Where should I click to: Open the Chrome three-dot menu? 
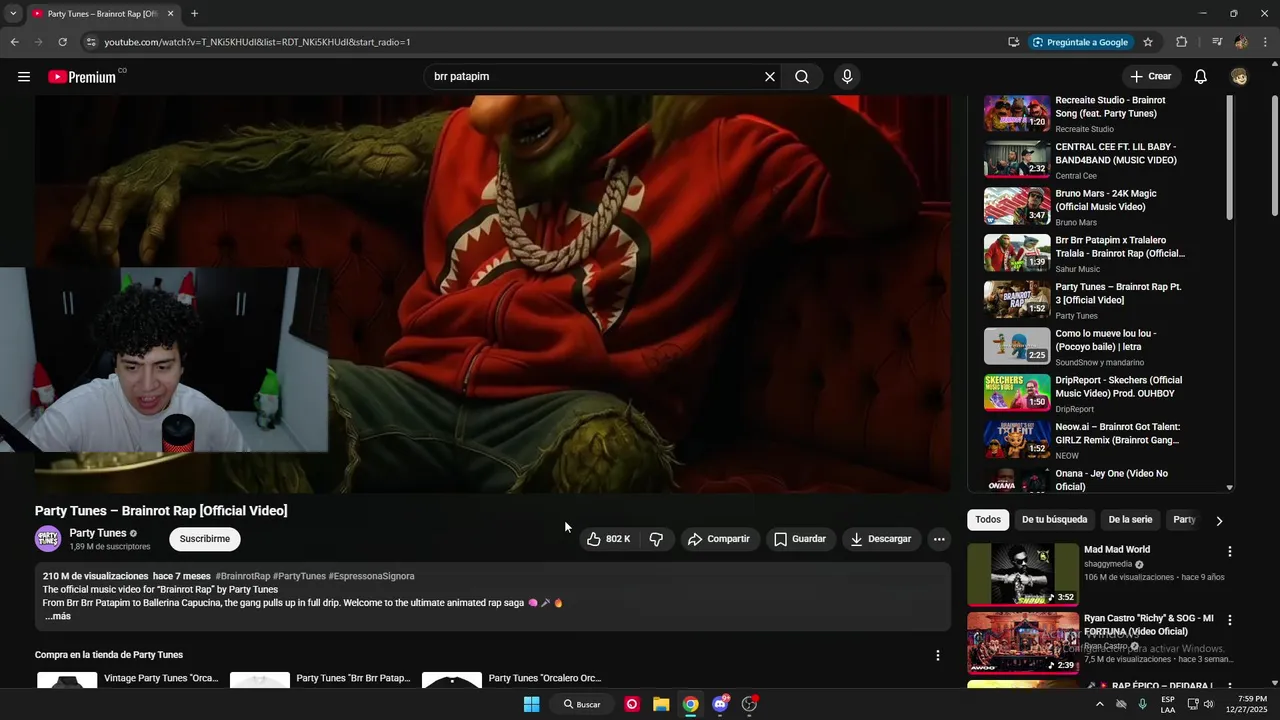[x=1266, y=42]
